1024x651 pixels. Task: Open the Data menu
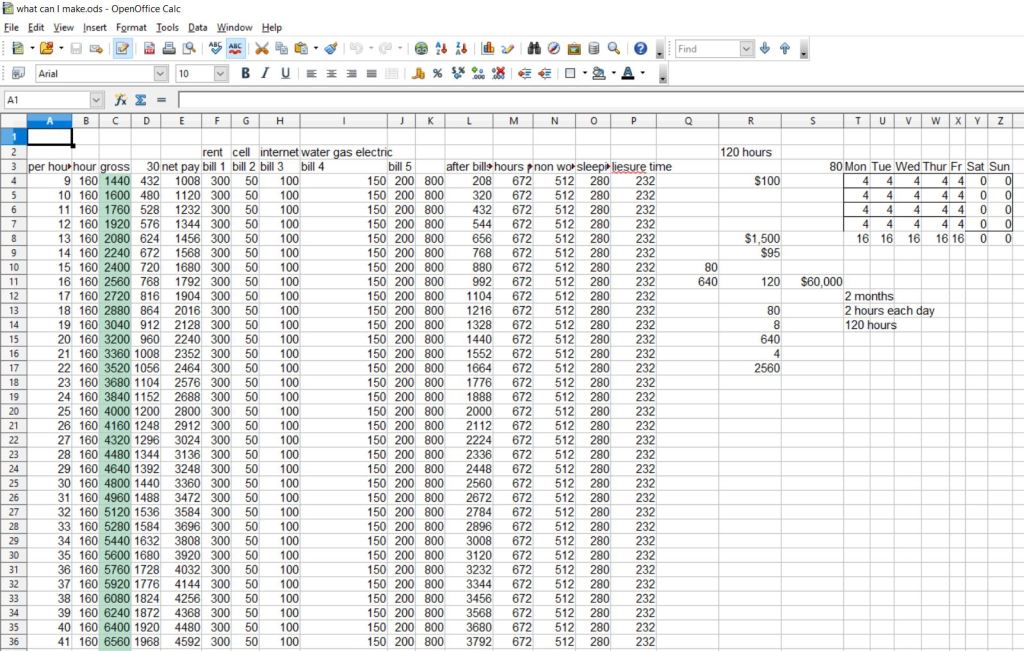(198, 27)
